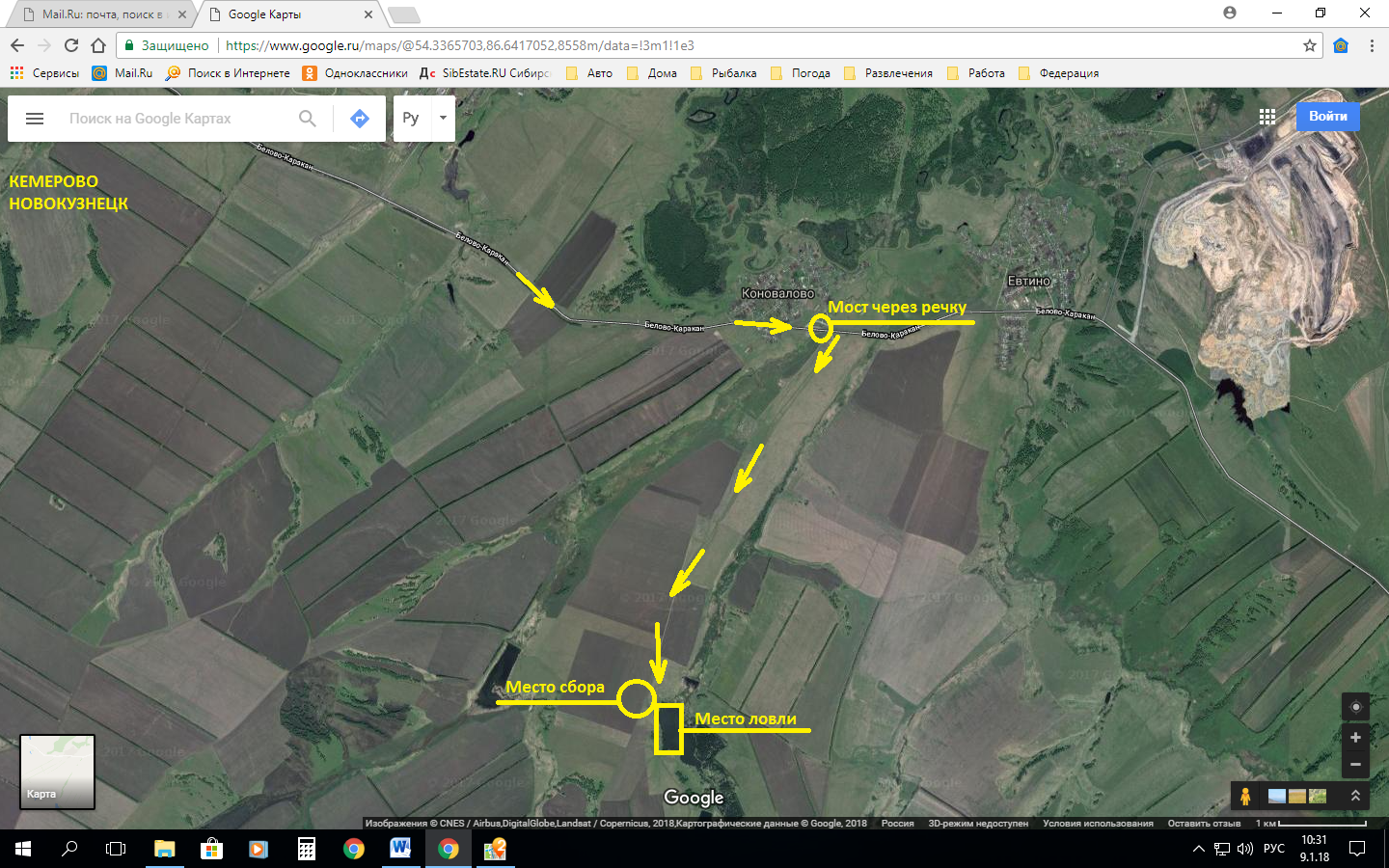Open the Одноклассники bookmark

tap(355, 73)
